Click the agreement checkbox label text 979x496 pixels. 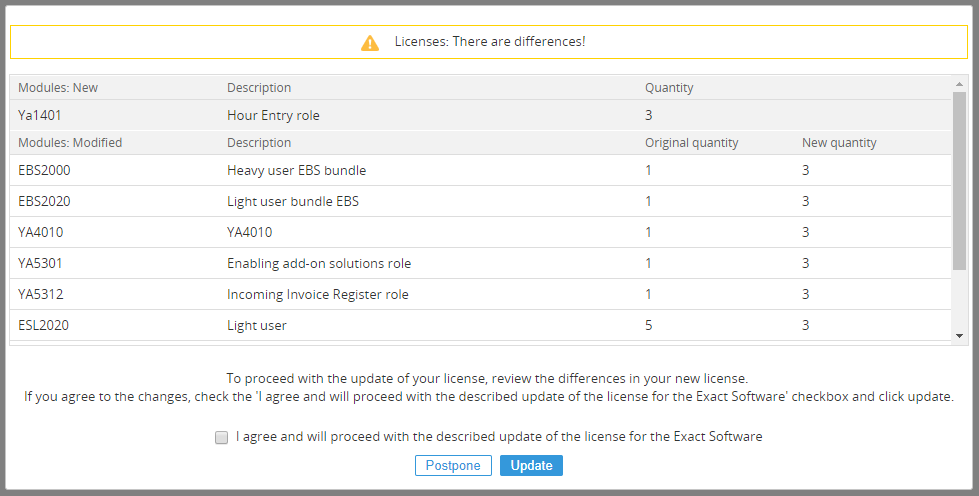click(499, 437)
